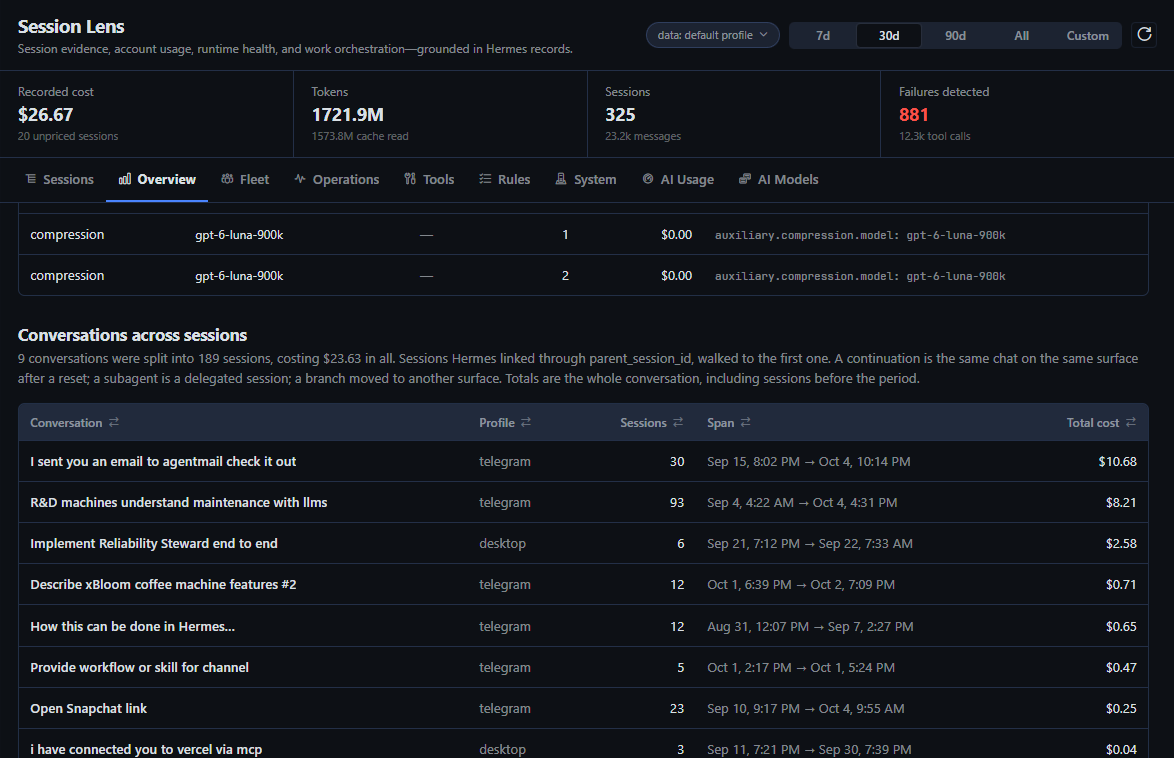Sort by Span column arrows icon
The image size is (1174, 758).
[x=745, y=422]
